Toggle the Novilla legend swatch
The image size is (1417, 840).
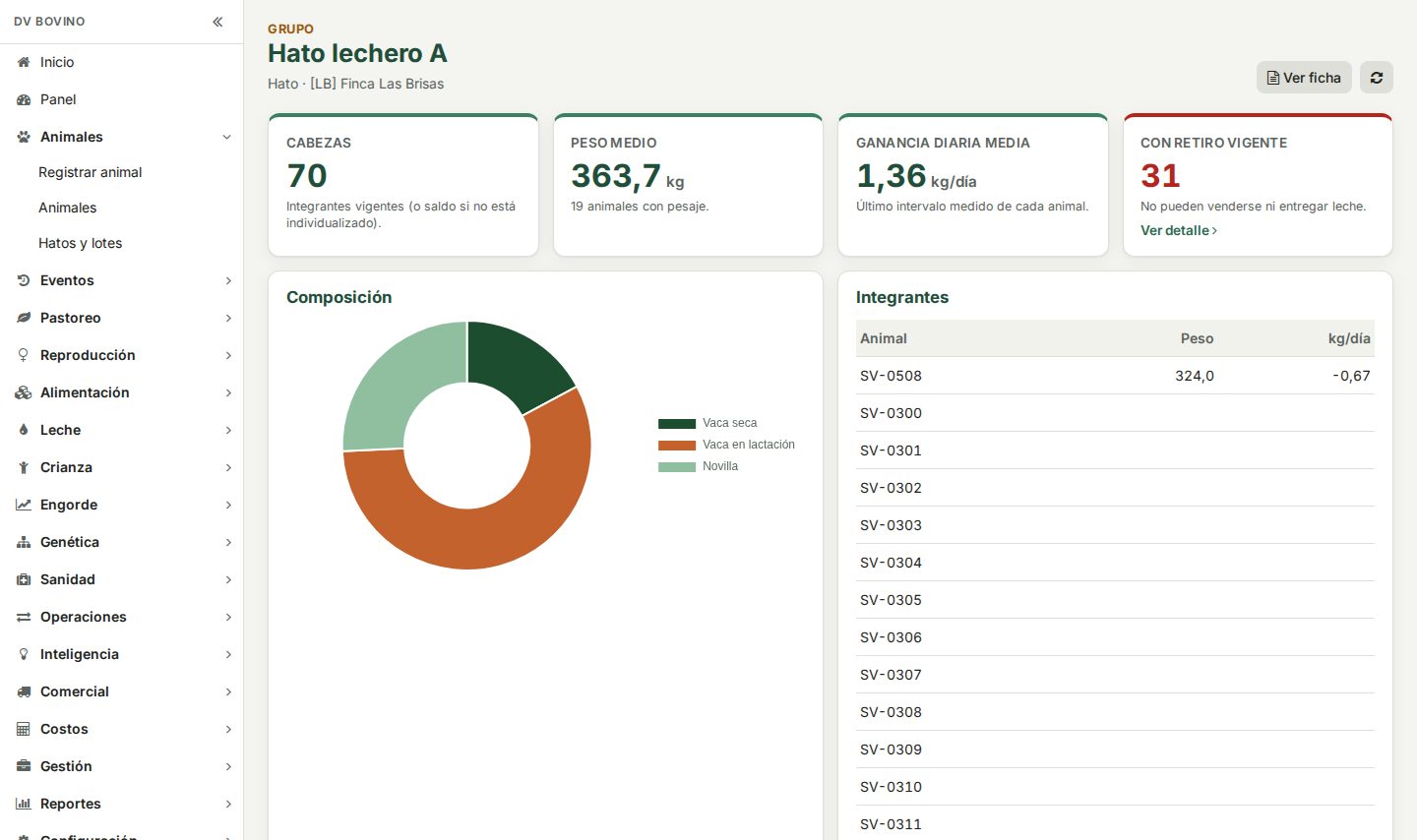(x=677, y=466)
